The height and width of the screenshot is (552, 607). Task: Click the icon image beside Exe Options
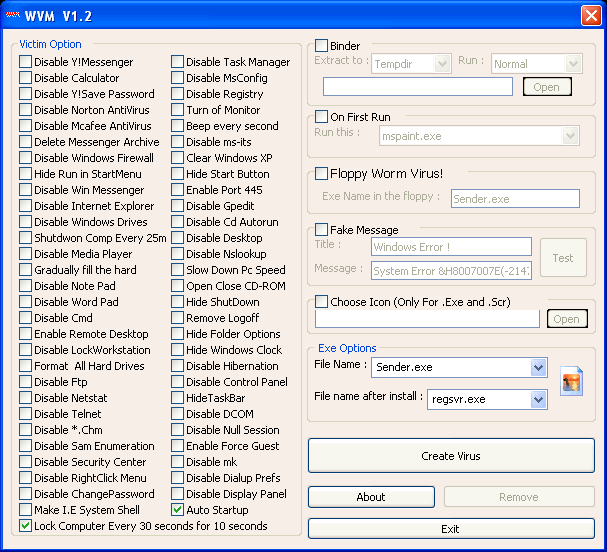tap(571, 381)
